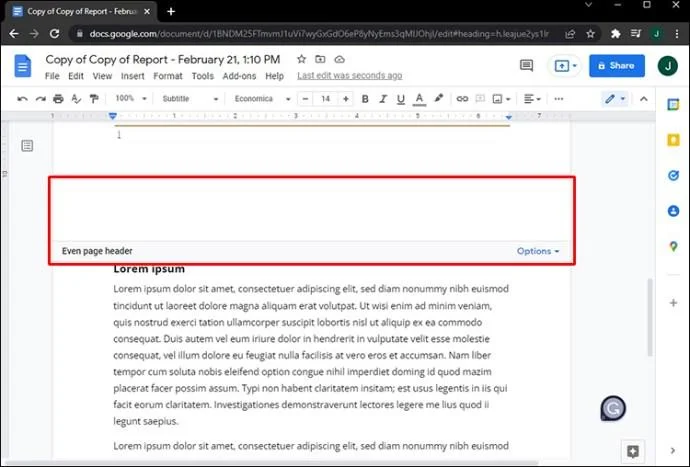Open the Economica font dropdown
The image size is (690, 467).
262,99
